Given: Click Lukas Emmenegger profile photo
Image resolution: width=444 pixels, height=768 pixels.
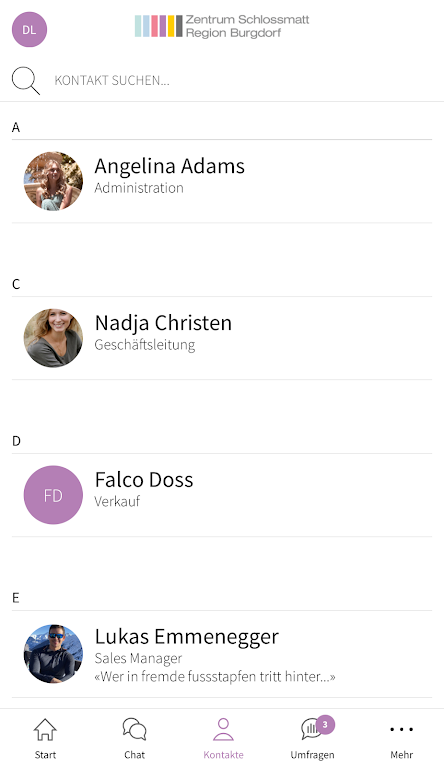Looking at the screenshot, I should (x=53, y=654).
